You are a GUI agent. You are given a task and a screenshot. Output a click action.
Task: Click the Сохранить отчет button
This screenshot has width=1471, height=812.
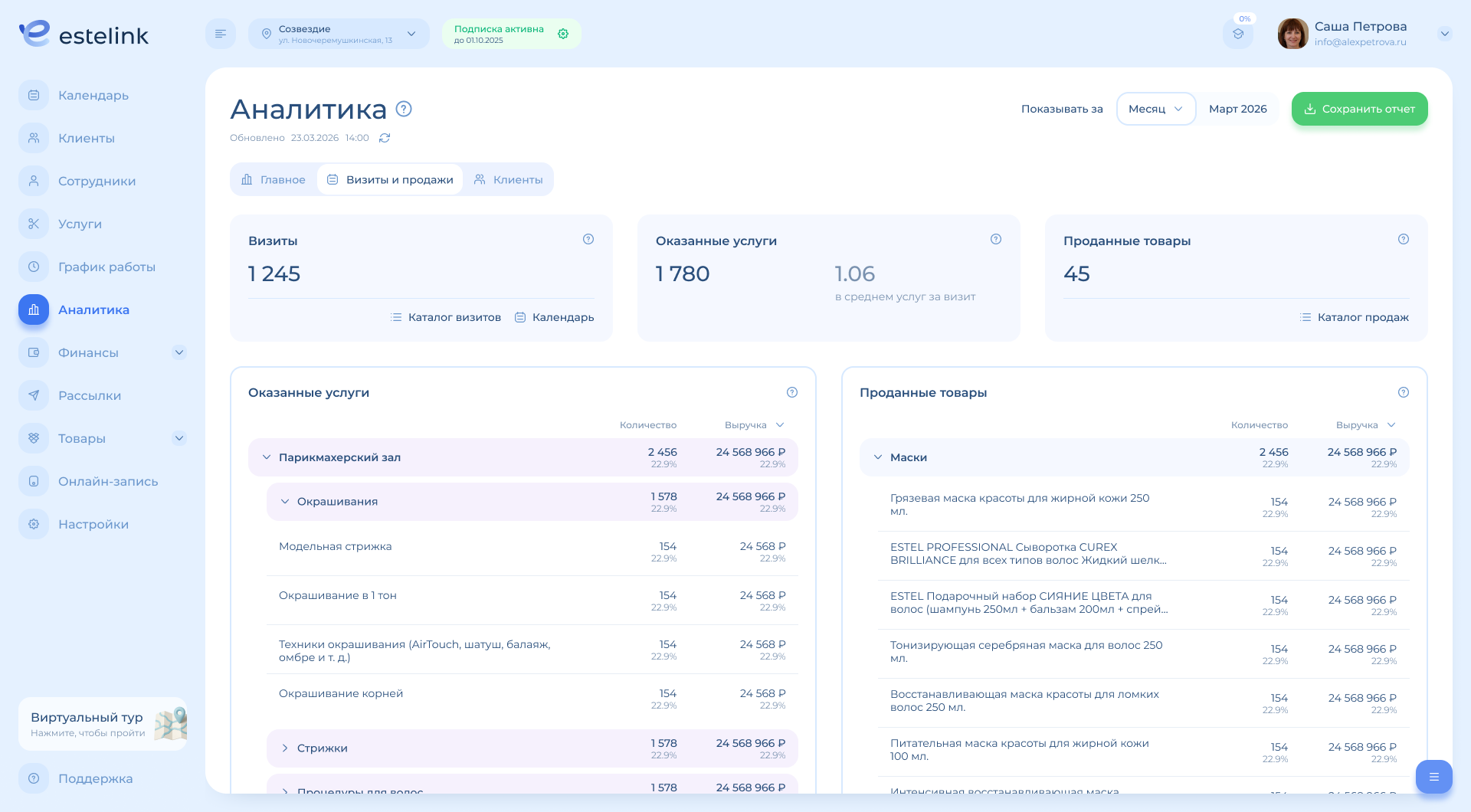coord(1359,109)
